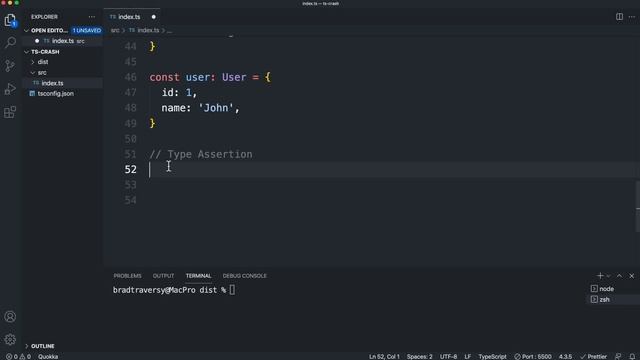The image size is (640, 360).
Task: Click into the terminal prompt line
Action: (174, 290)
